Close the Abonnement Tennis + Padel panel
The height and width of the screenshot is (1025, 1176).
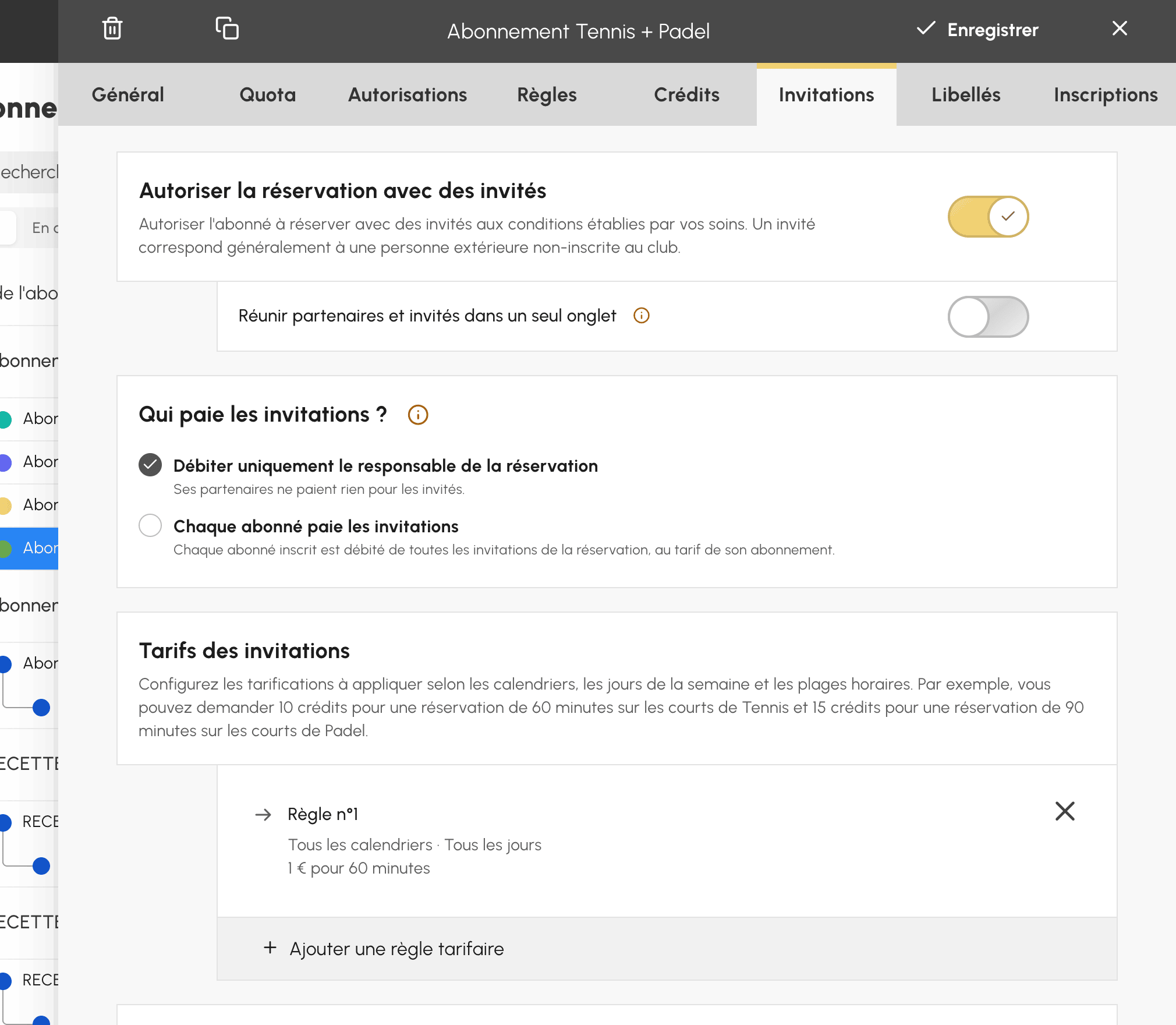click(1120, 29)
